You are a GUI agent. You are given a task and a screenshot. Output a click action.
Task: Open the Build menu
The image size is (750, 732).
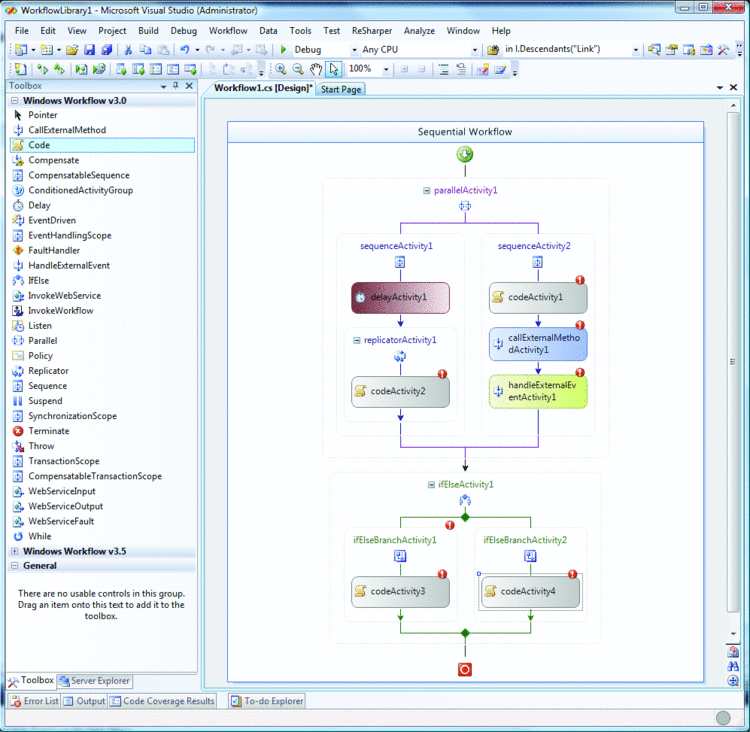coord(148,31)
